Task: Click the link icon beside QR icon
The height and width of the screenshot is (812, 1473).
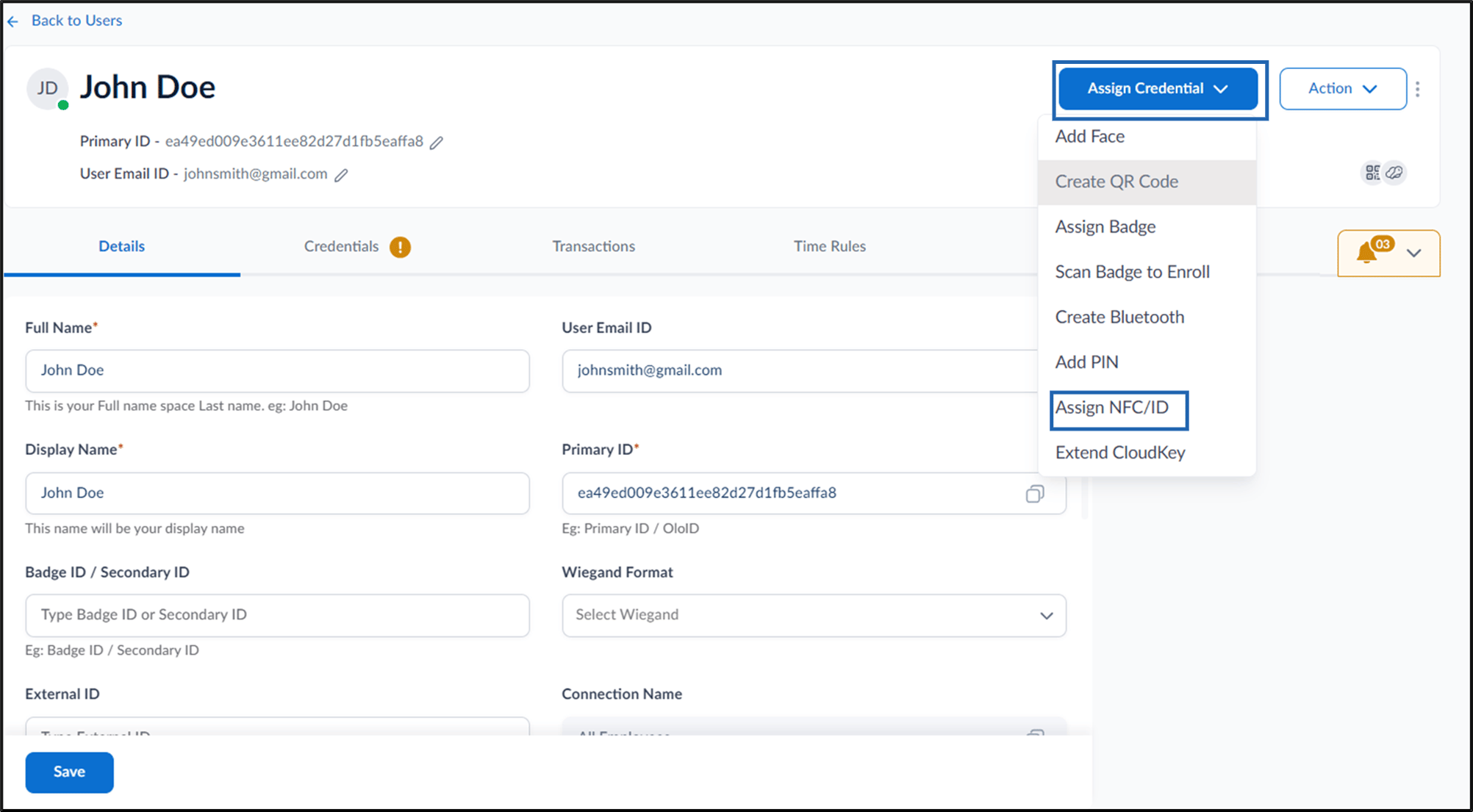Action: pos(1394,173)
